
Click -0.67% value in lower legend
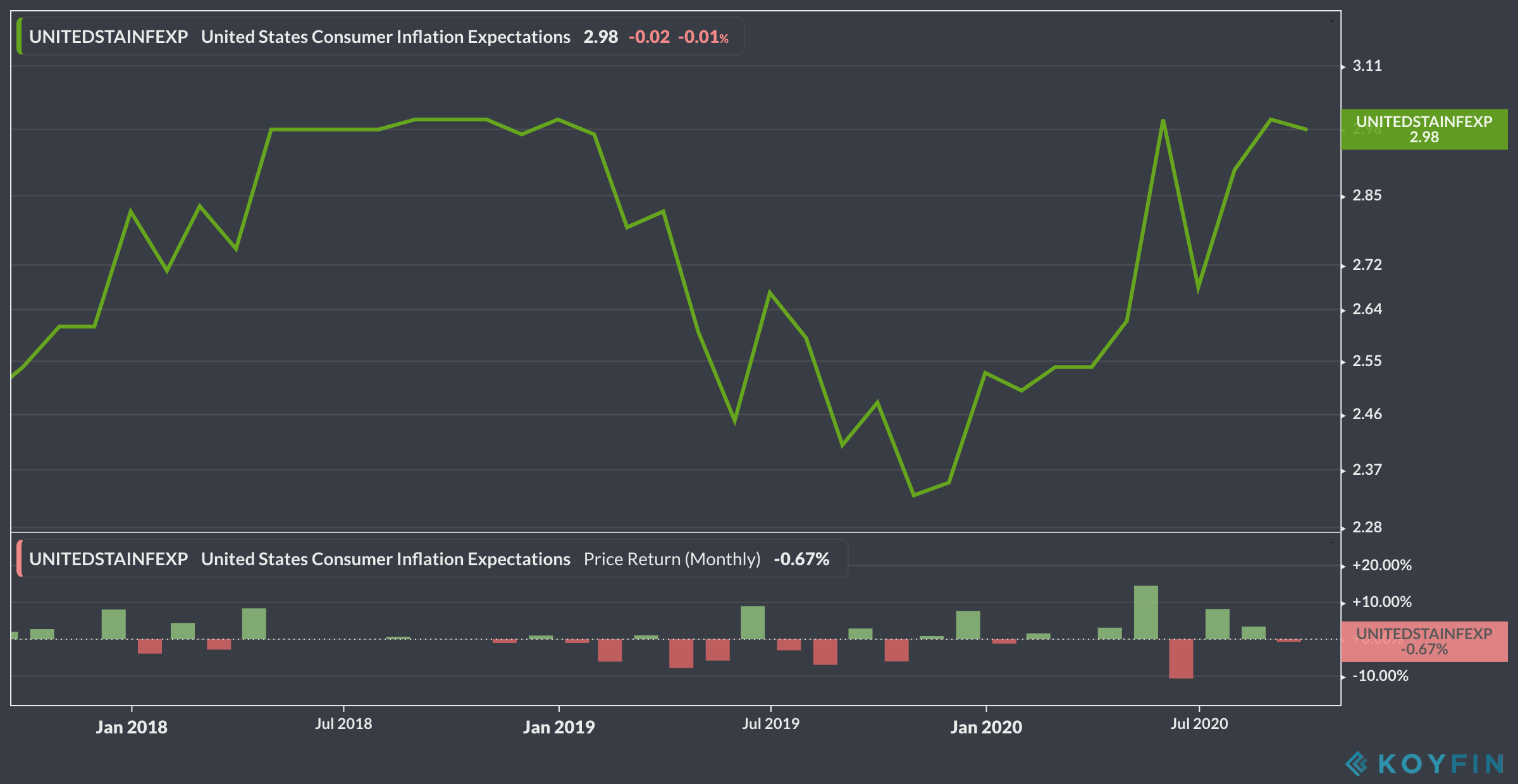801,559
